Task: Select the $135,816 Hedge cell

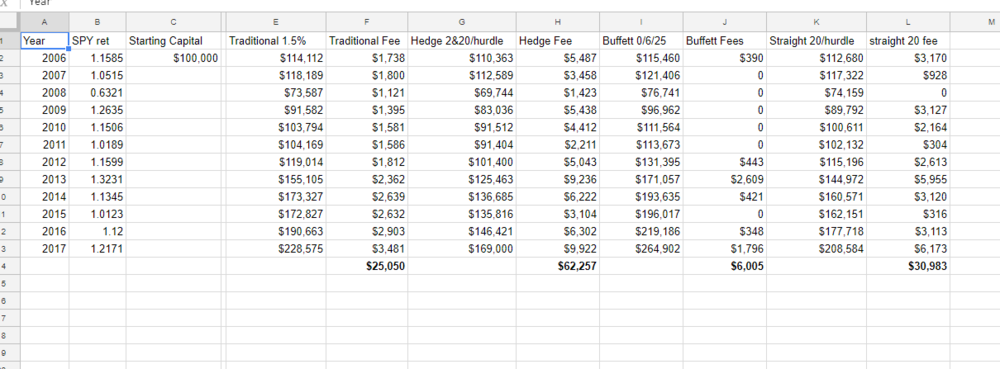Action: [462, 214]
